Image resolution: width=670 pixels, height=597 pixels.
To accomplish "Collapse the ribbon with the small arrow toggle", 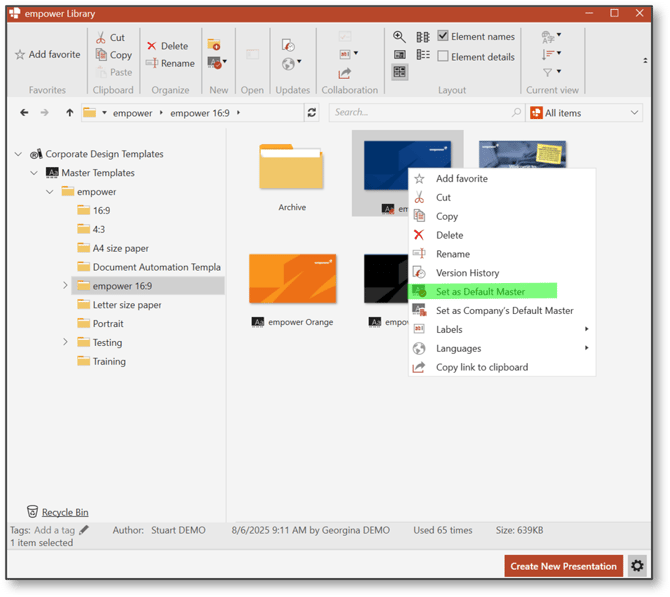I will 645,61.
